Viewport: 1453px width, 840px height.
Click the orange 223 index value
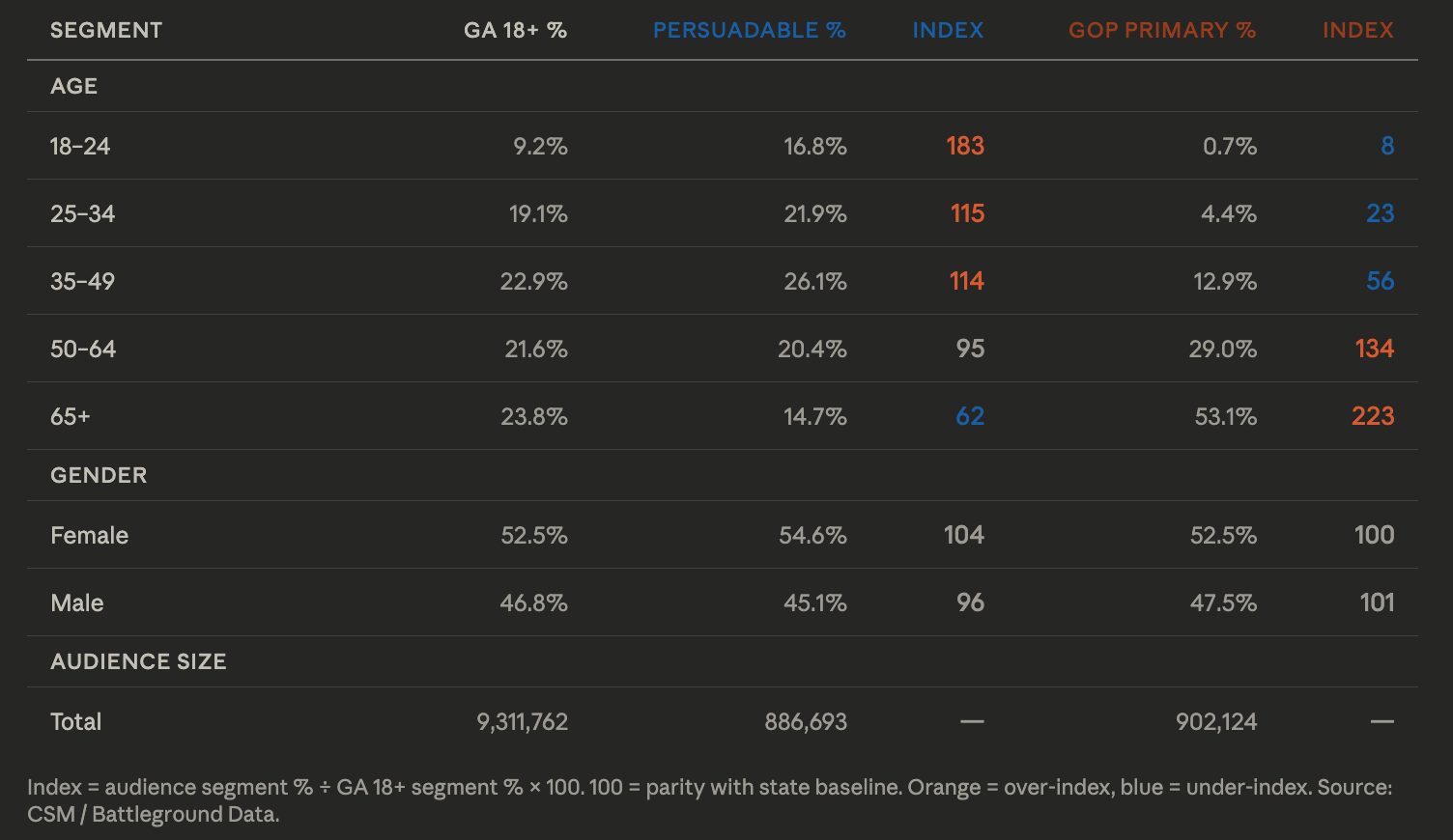click(1372, 416)
